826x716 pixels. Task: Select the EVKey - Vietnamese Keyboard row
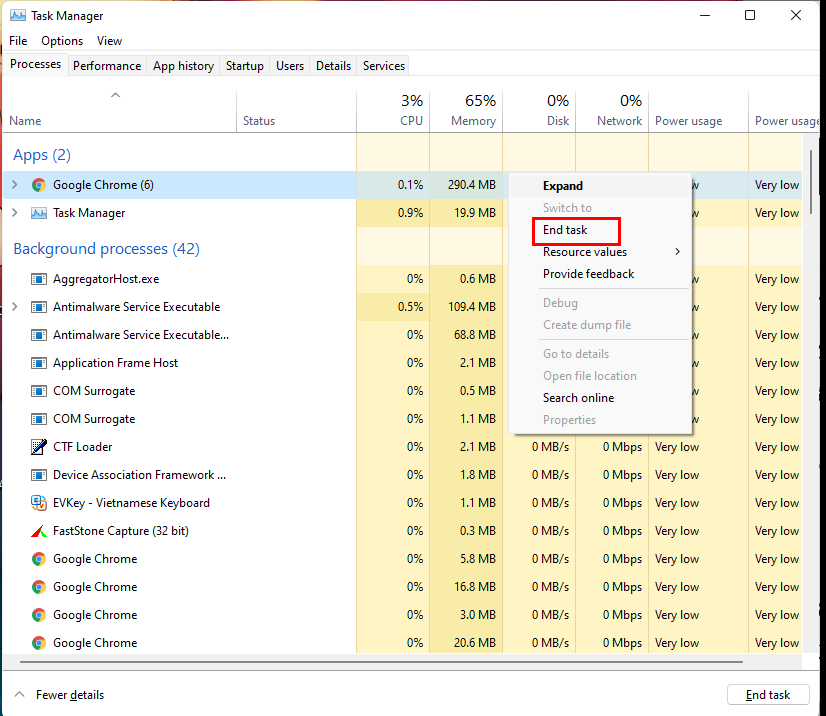[x=402, y=503]
